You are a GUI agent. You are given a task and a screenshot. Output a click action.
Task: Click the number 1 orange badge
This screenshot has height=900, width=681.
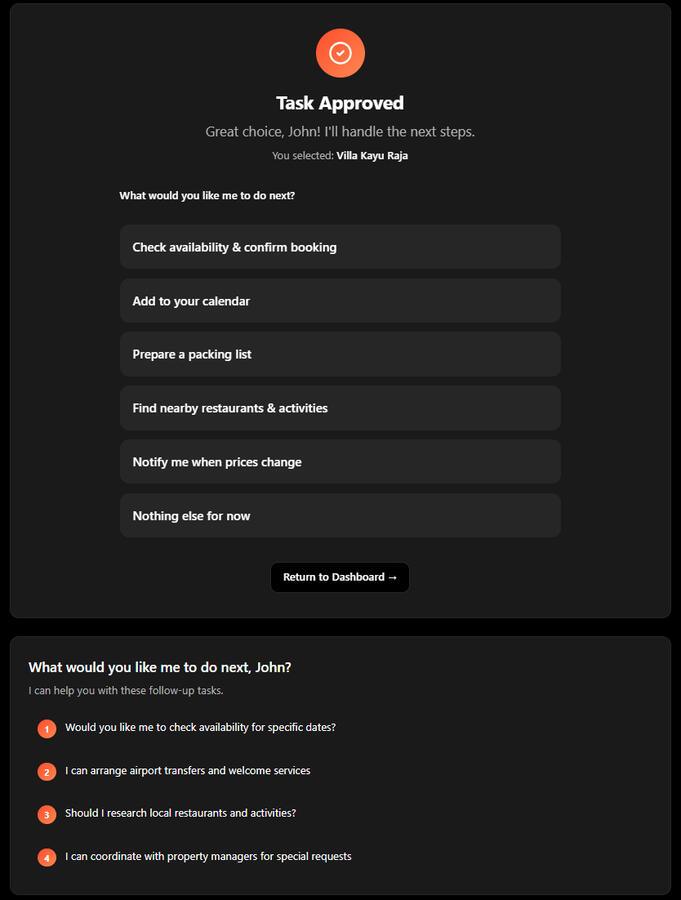47,729
